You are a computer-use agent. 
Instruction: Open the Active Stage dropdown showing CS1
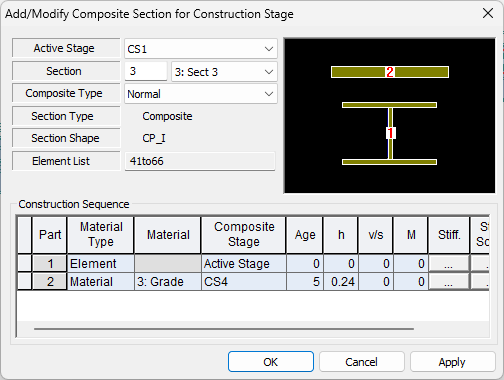201,49
